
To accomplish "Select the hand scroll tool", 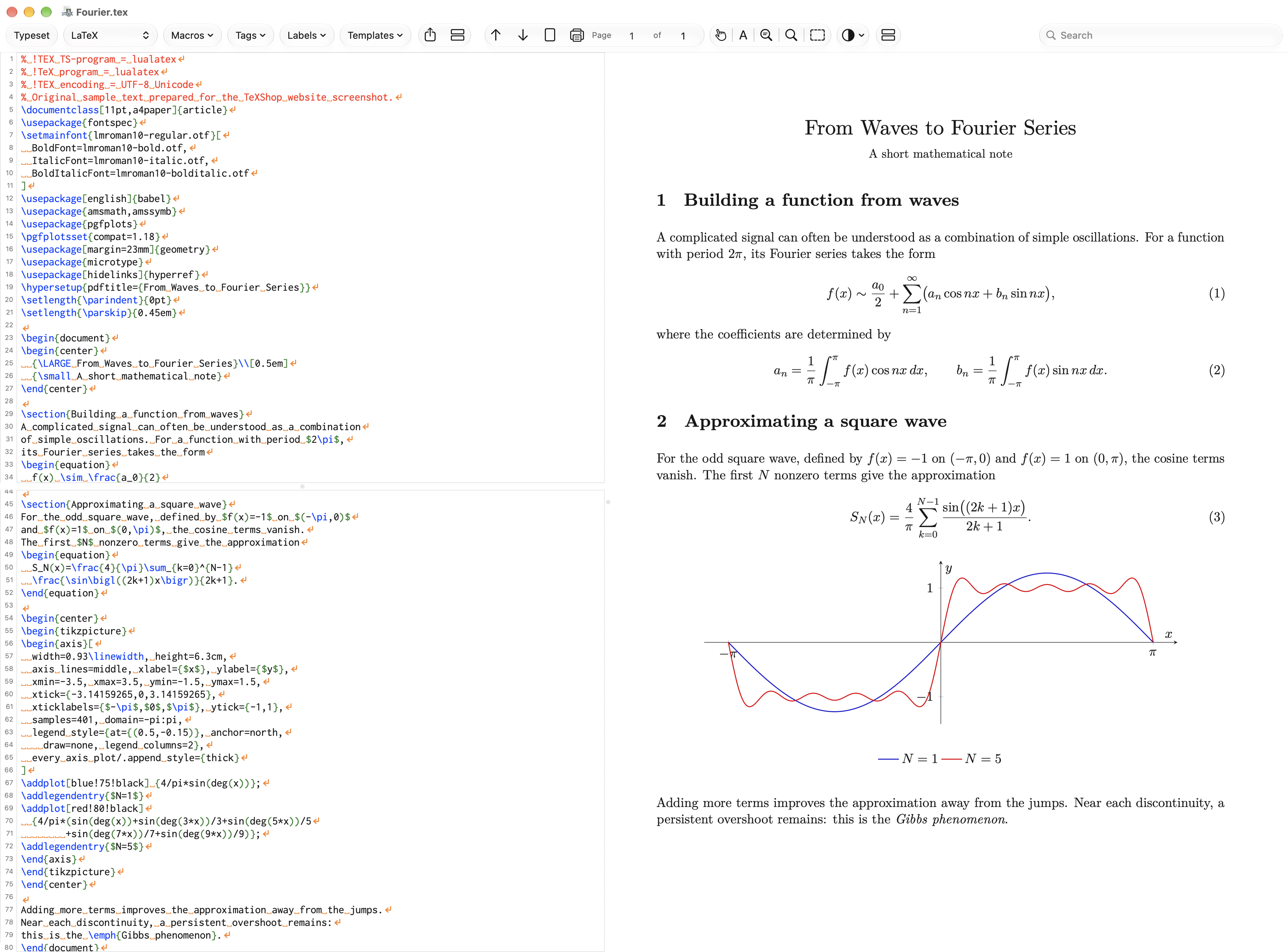I will coord(721,35).
